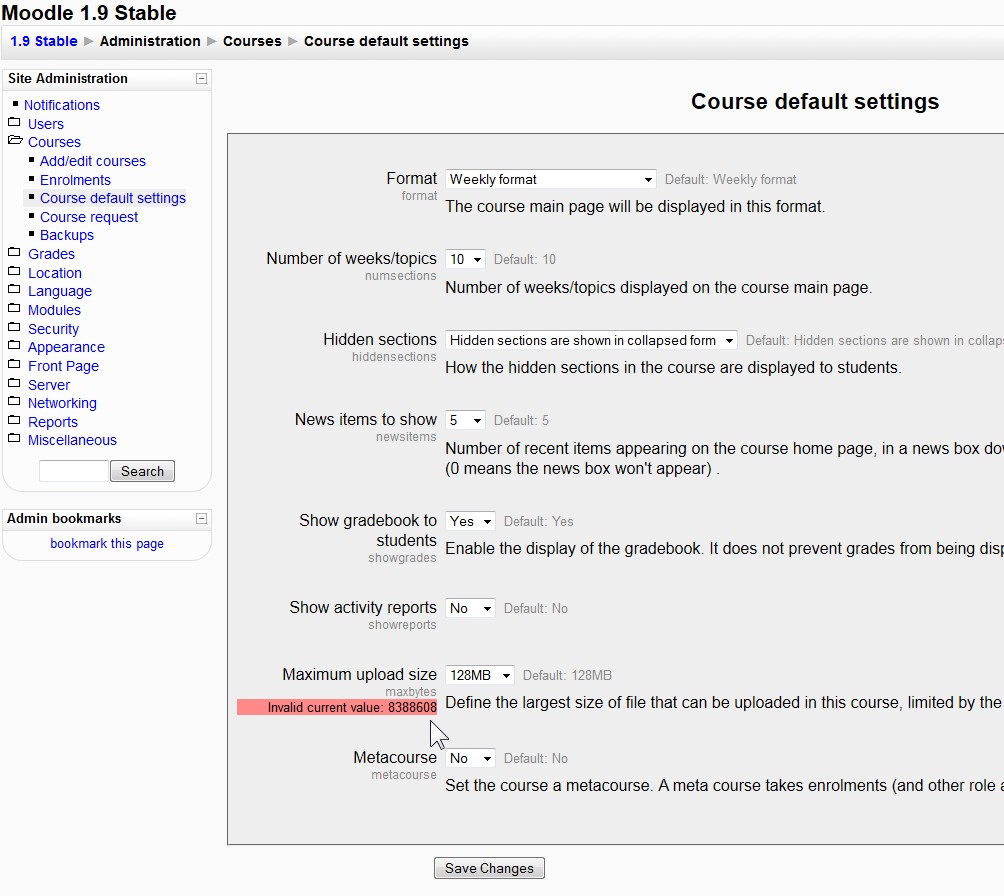Screen dimensions: 1004x896
Task: Open News items to show dropdown
Action: tap(465, 420)
